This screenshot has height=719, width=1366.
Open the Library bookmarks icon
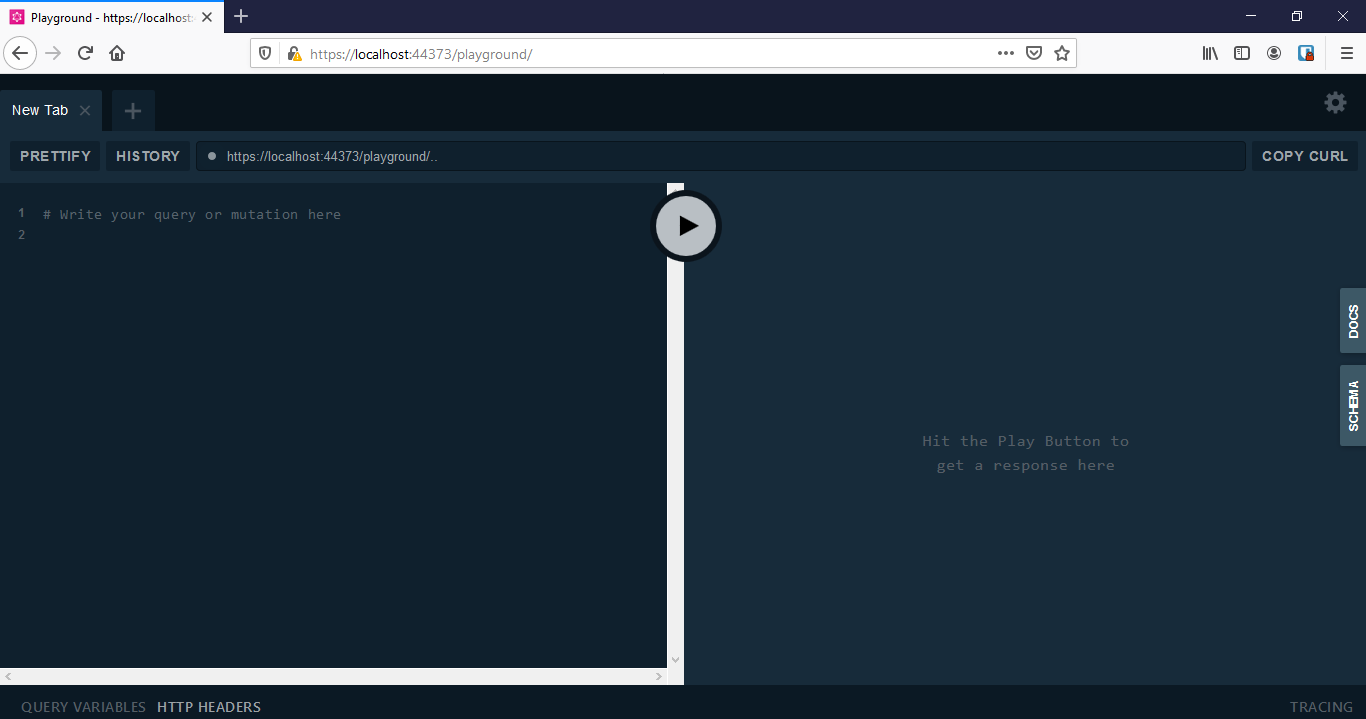tap(1210, 53)
